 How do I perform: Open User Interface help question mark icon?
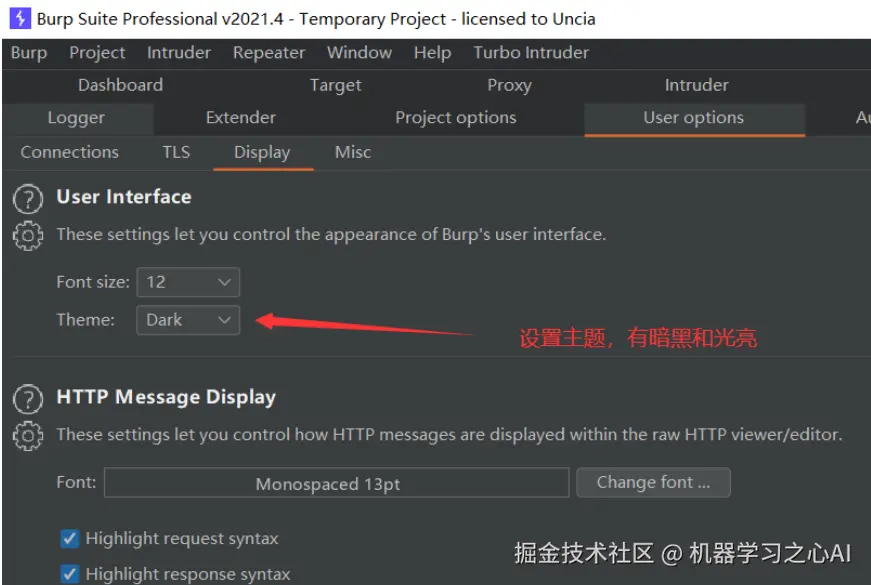pyautogui.click(x=28, y=199)
